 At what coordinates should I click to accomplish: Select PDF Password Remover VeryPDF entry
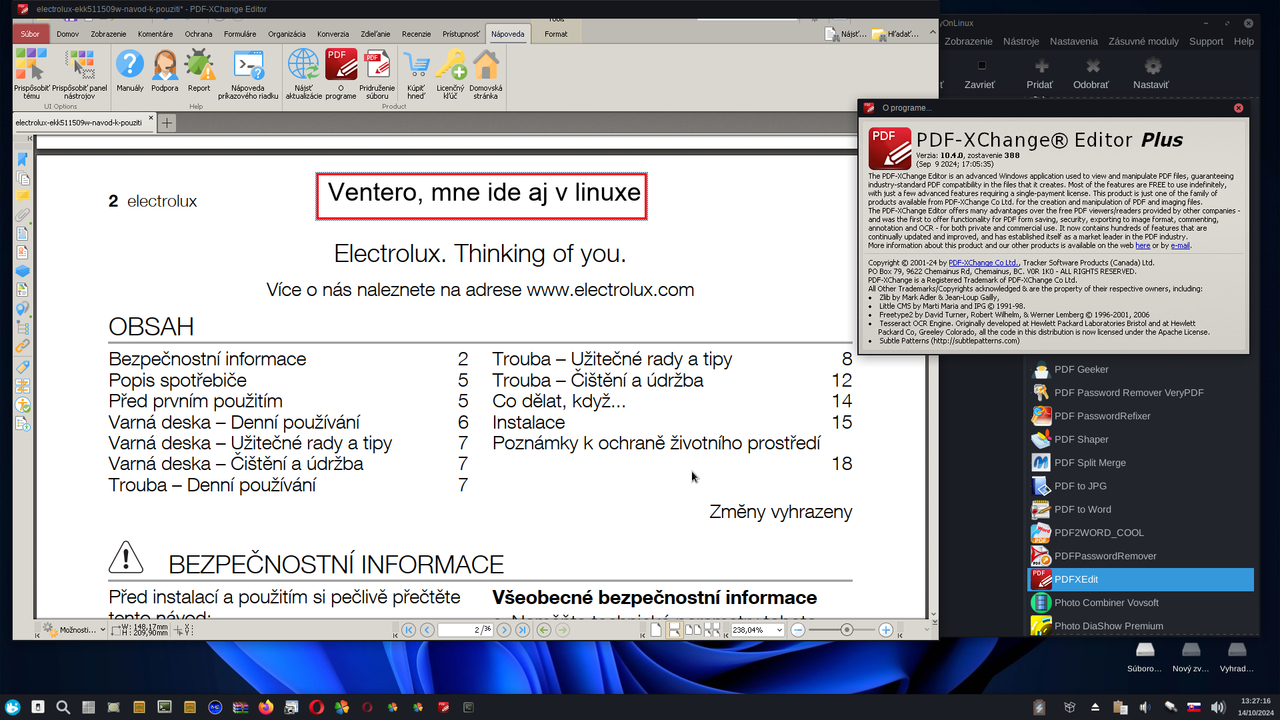click(1140, 393)
